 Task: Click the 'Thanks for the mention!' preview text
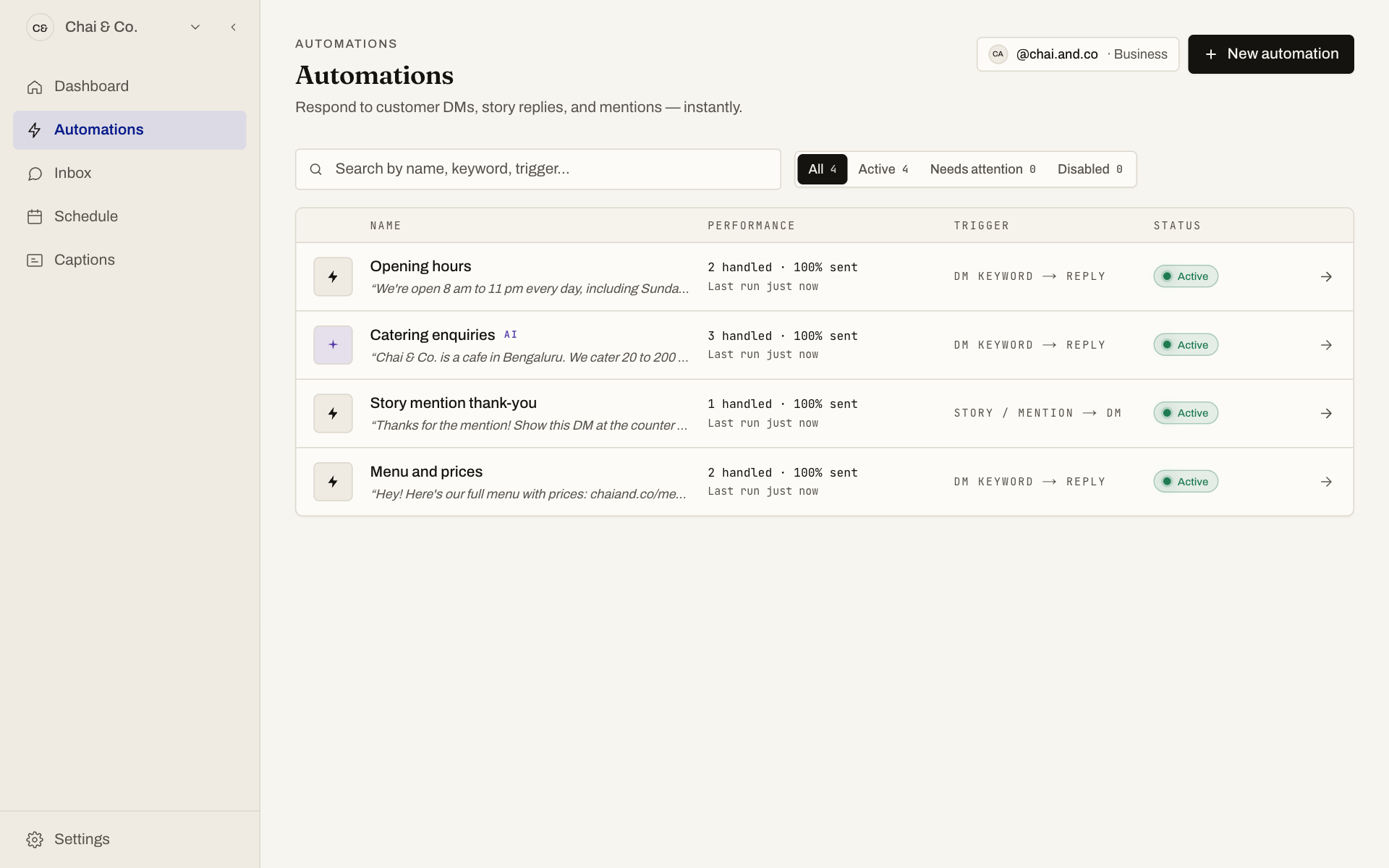(529, 426)
